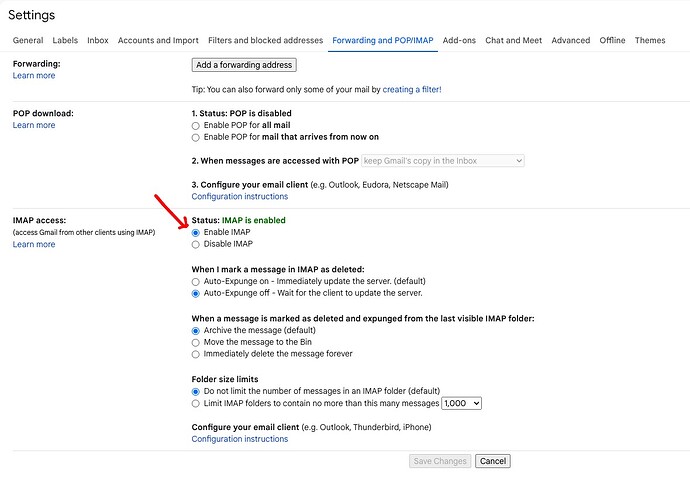Open the IMAP folder size limit dropdown
Viewport: 690px width, 478px height.
(461, 403)
